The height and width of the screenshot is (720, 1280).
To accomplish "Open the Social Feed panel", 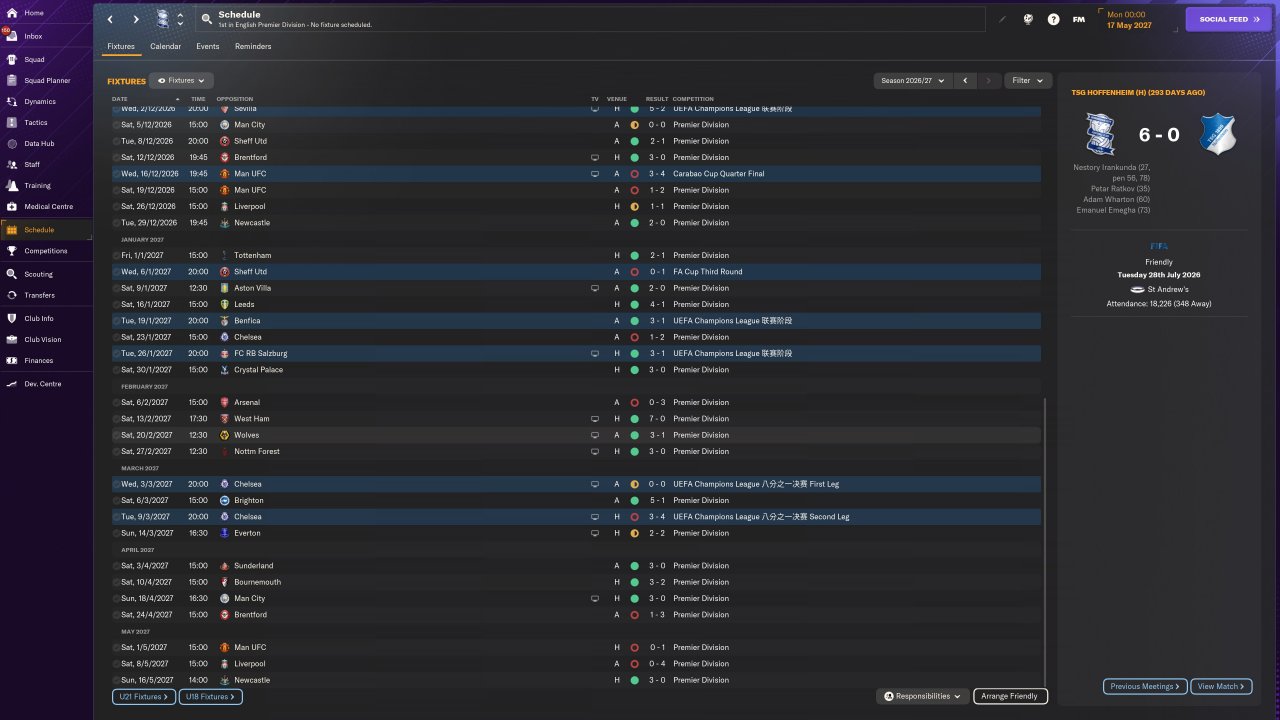I will [1229, 19].
